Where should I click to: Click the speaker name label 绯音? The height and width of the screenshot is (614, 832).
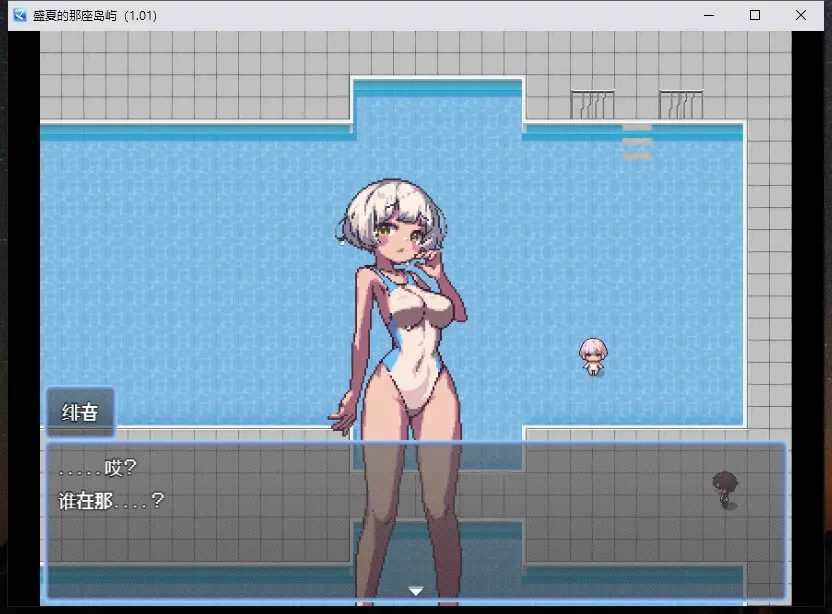(80, 412)
